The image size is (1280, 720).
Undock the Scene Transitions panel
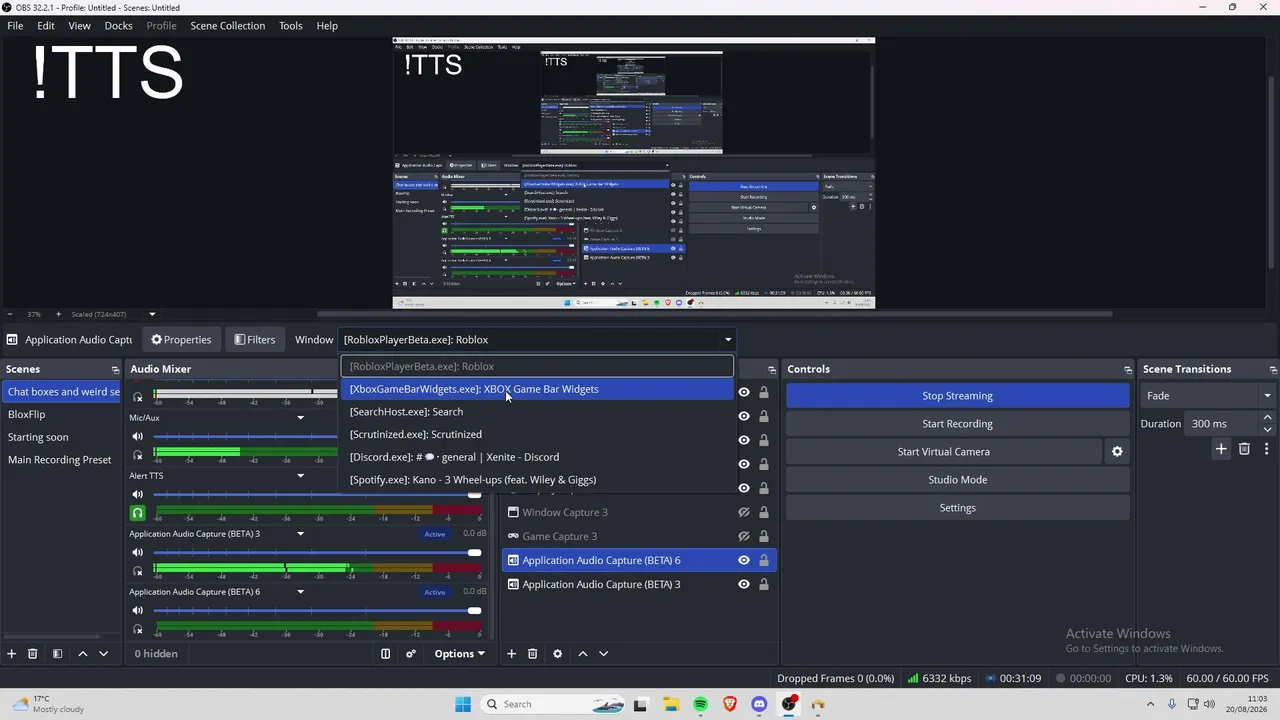[1272, 370]
